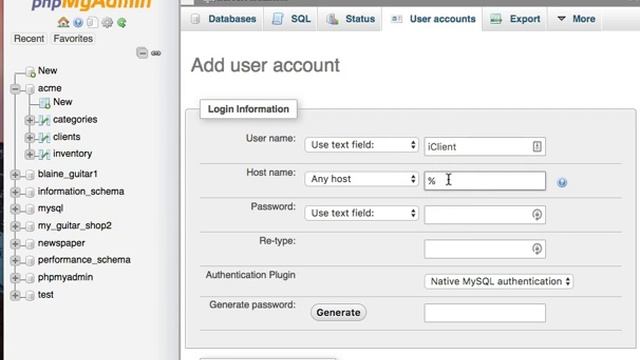The image size is (640, 360).
Task: Show Favorites tables list
Action: tap(73, 39)
